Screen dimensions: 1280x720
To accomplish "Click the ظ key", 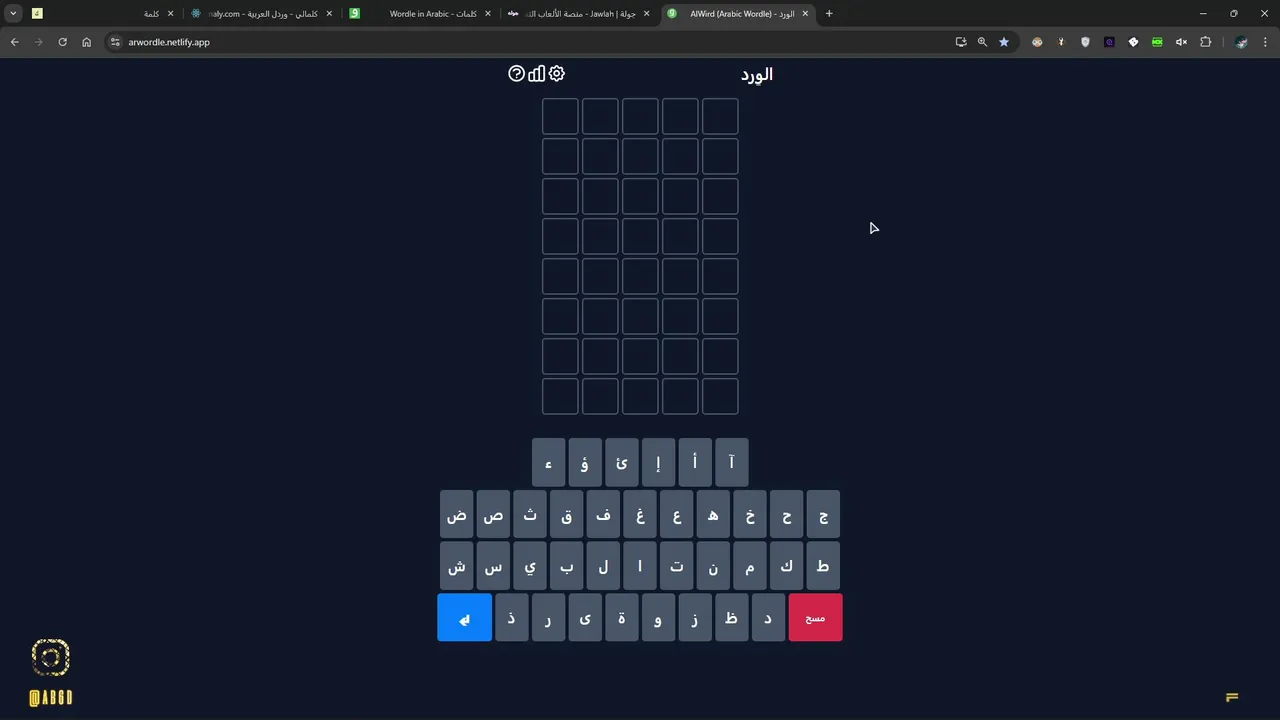I will (732, 618).
